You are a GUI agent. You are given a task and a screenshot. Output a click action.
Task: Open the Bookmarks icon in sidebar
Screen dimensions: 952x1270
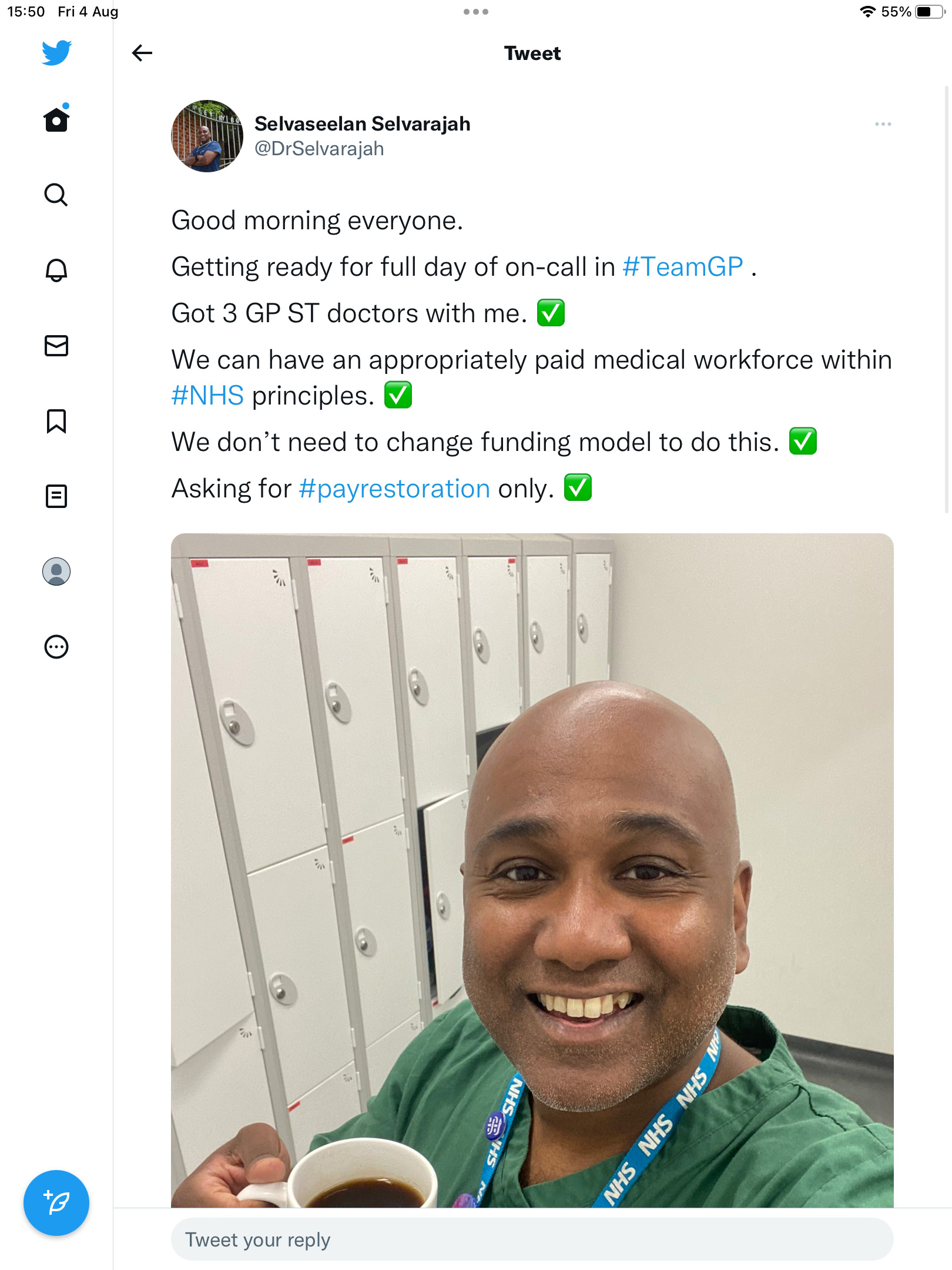click(x=56, y=421)
